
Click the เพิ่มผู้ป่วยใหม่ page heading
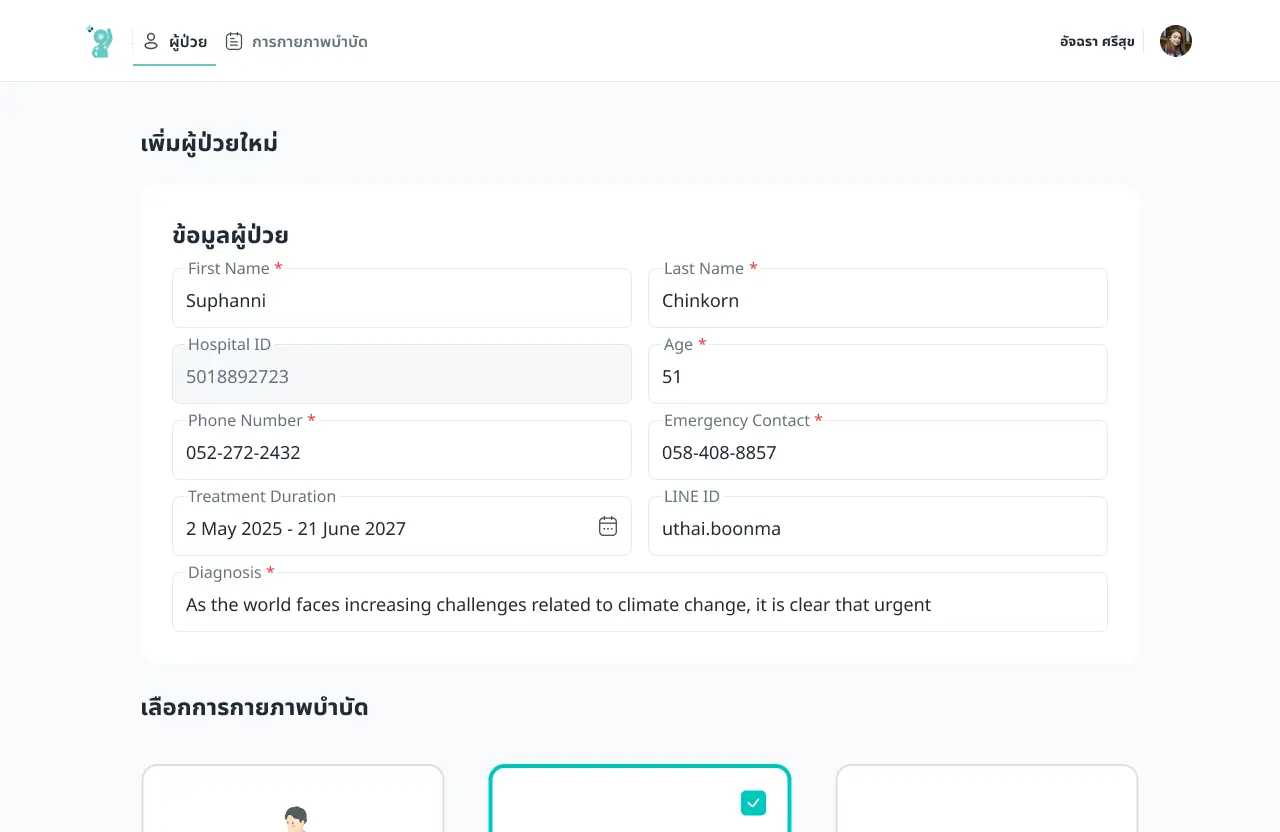click(209, 143)
